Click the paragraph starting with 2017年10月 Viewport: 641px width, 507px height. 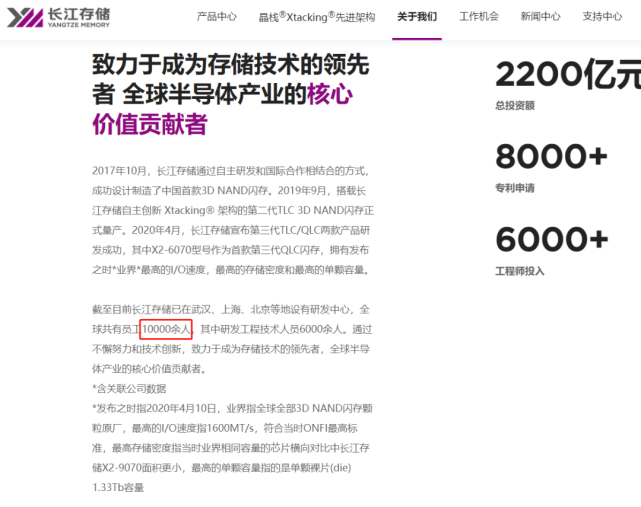click(231, 220)
